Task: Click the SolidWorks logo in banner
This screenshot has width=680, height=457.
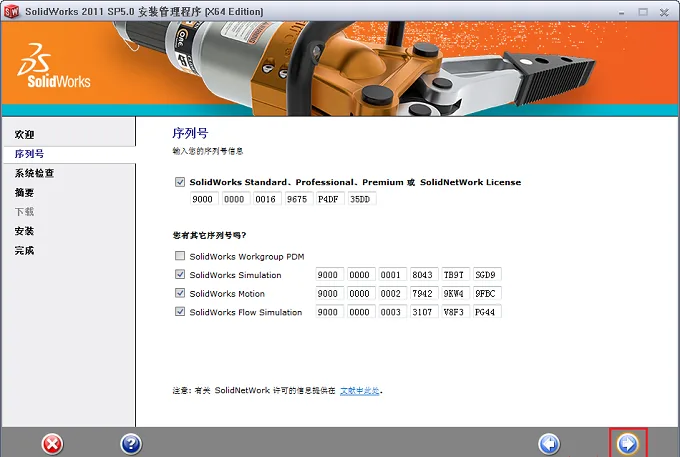Action: [x=54, y=65]
